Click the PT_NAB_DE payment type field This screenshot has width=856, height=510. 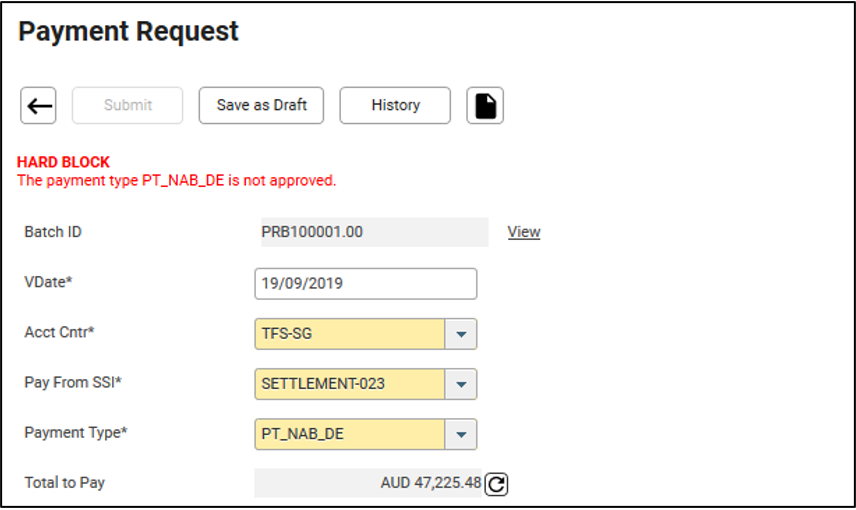coord(350,434)
